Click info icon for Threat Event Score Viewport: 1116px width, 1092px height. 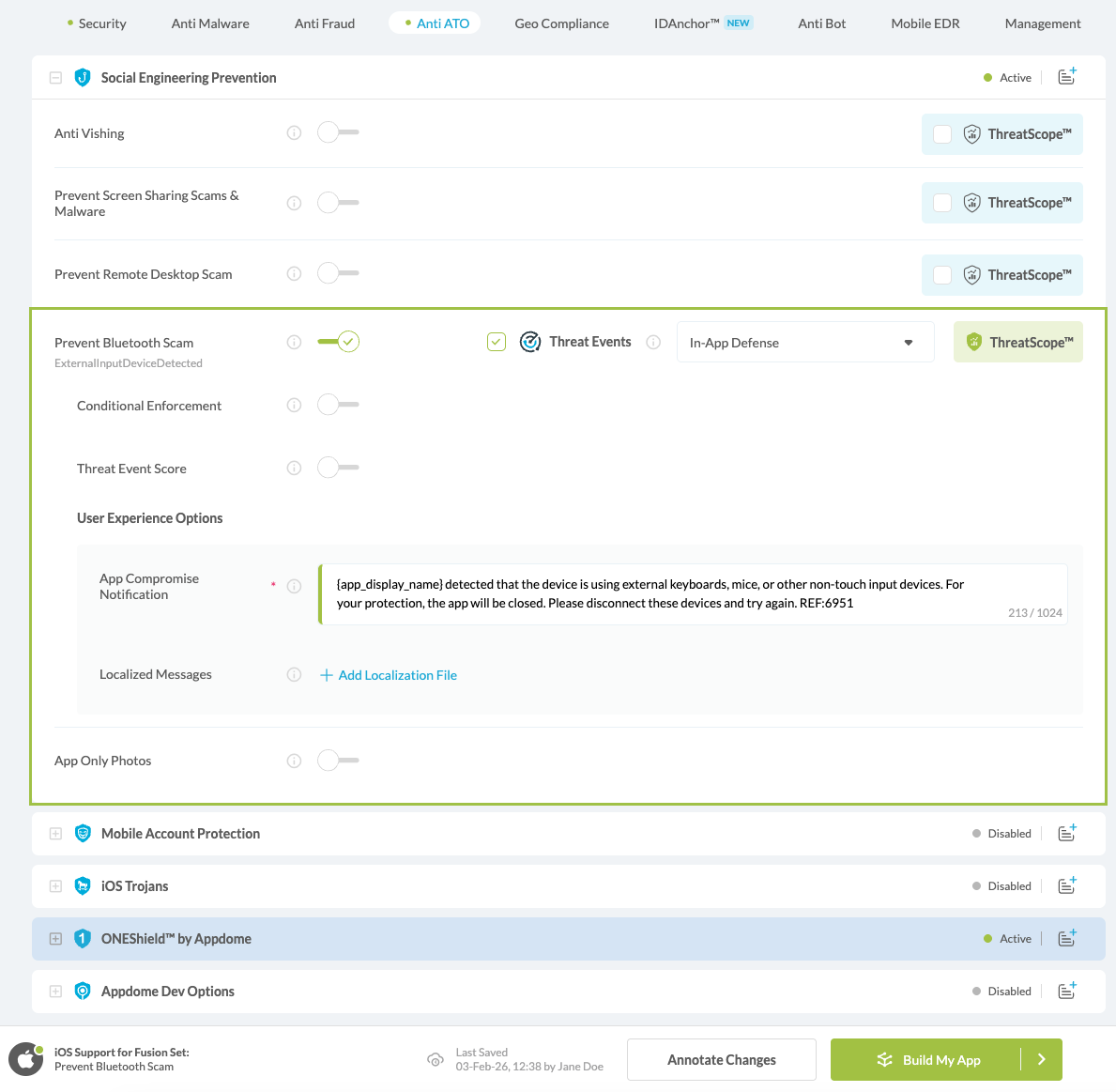(294, 468)
